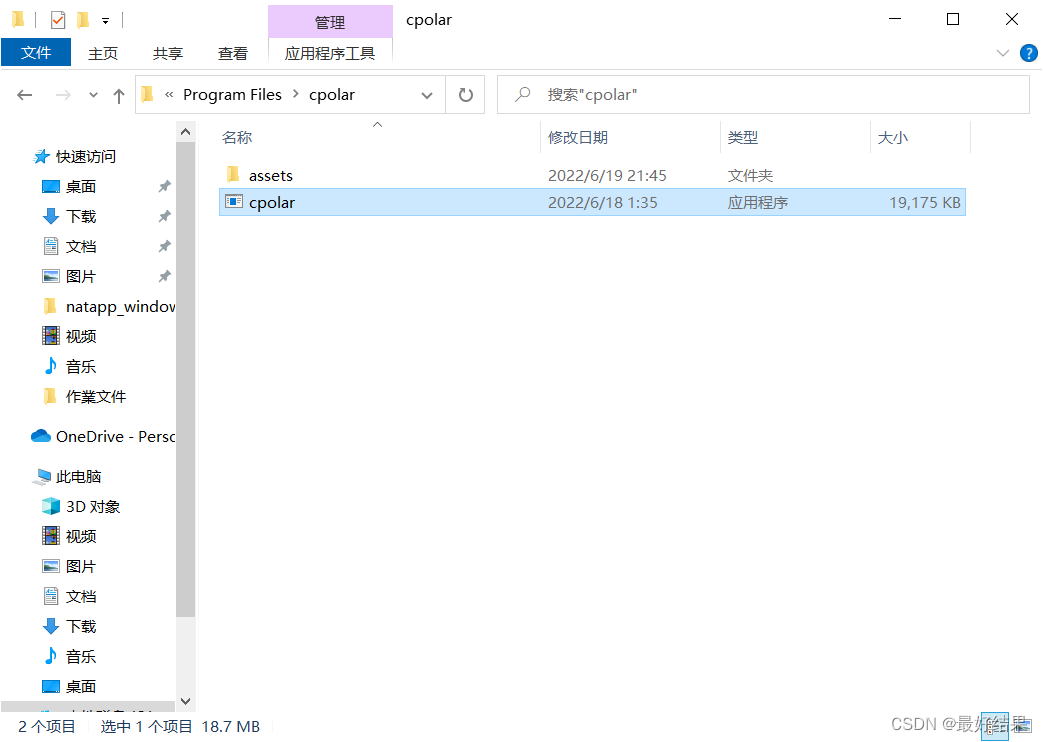Click the properties checkmark quick access icon
The height and width of the screenshot is (742, 1043).
pos(58,20)
